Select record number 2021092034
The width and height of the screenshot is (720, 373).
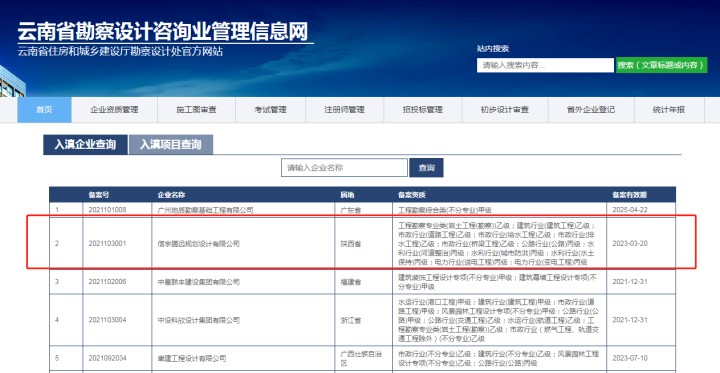pyautogui.click(x=107, y=358)
